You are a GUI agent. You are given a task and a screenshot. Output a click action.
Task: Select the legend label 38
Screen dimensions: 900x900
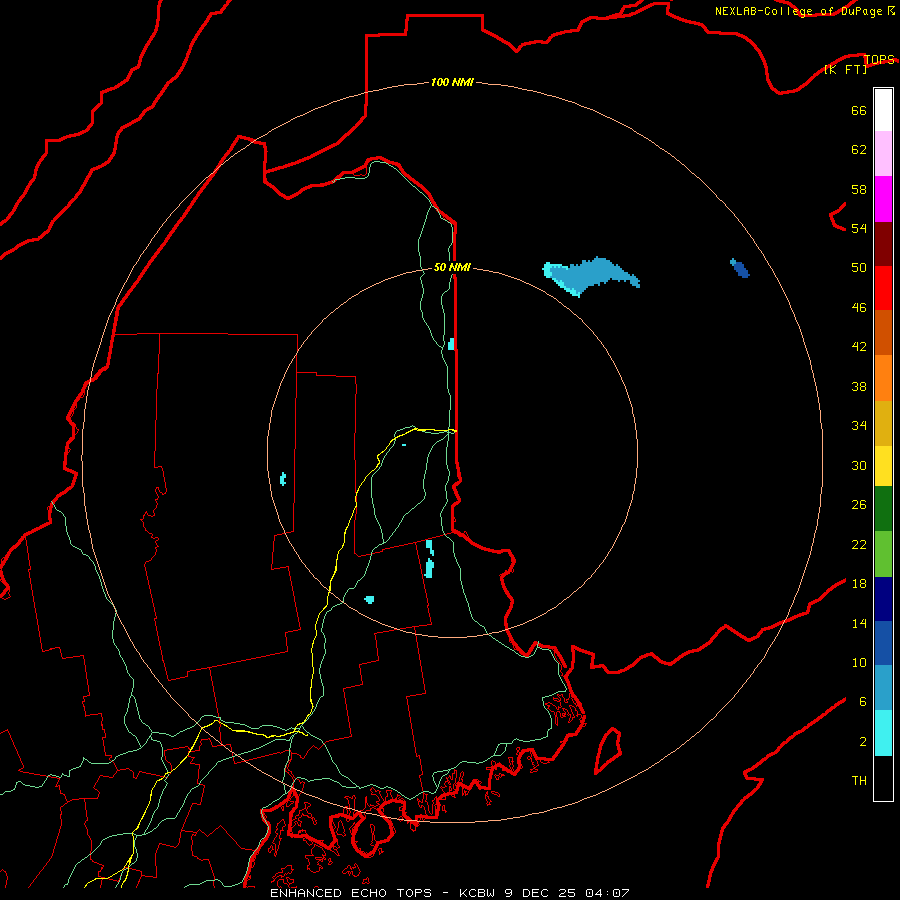[859, 386]
